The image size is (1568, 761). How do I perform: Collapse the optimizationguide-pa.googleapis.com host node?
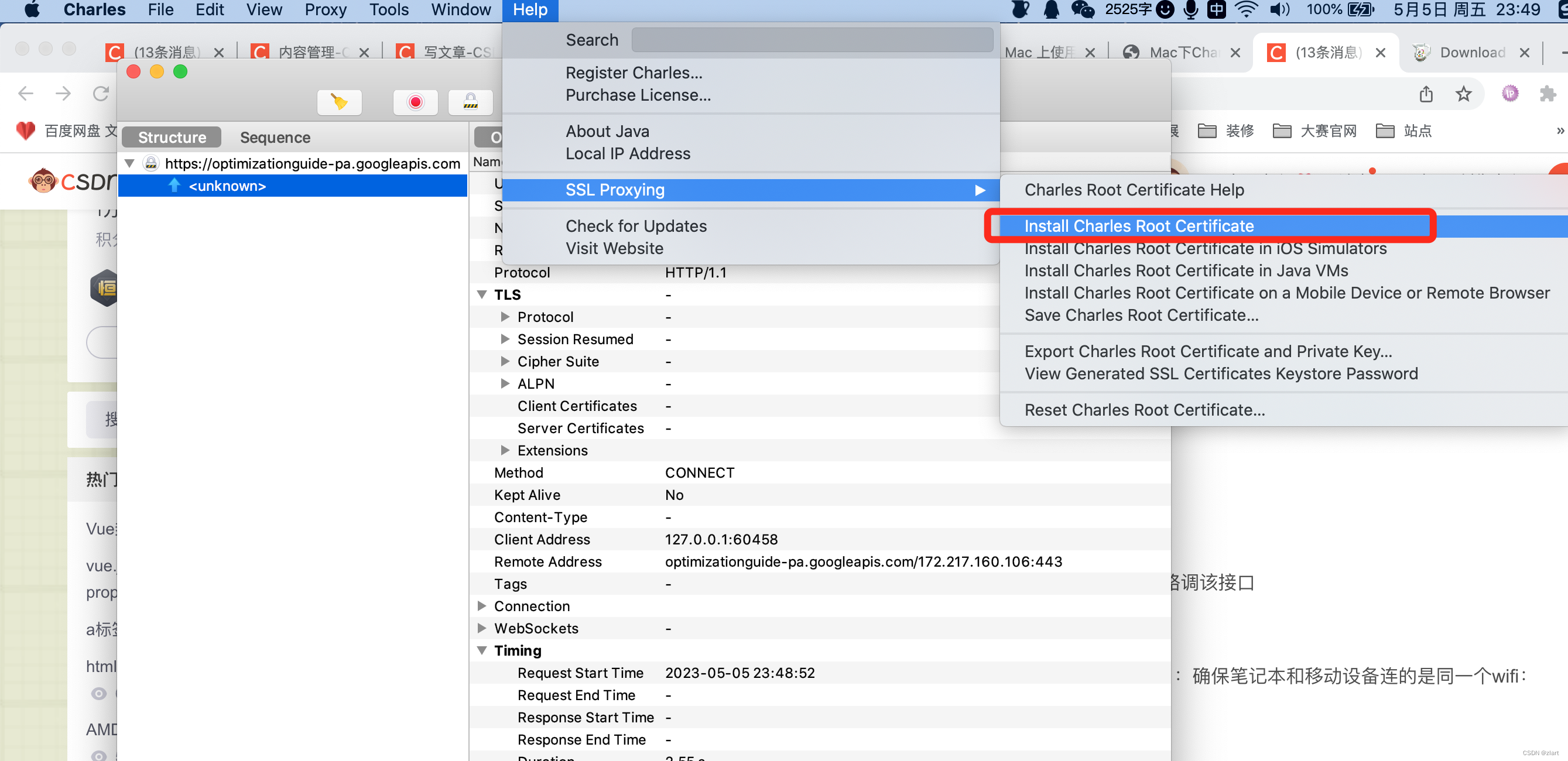[x=129, y=163]
